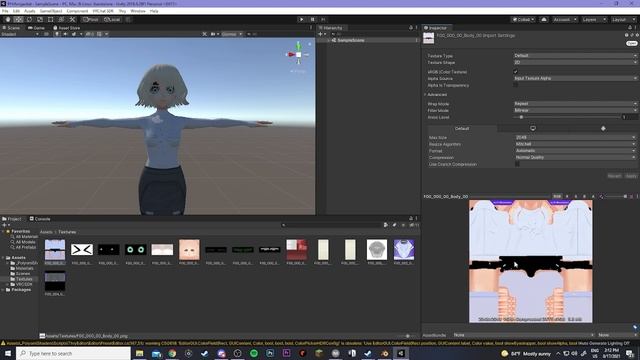Open Shaded draw mode dropdown

coord(20,34)
